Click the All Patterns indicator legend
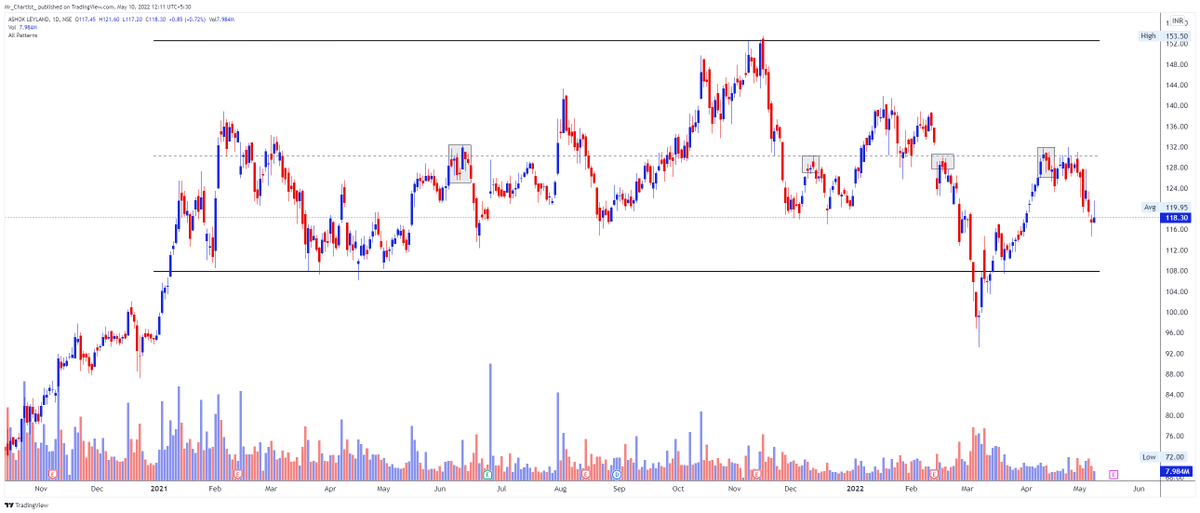This screenshot has height=513, width=1200. (21, 34)
